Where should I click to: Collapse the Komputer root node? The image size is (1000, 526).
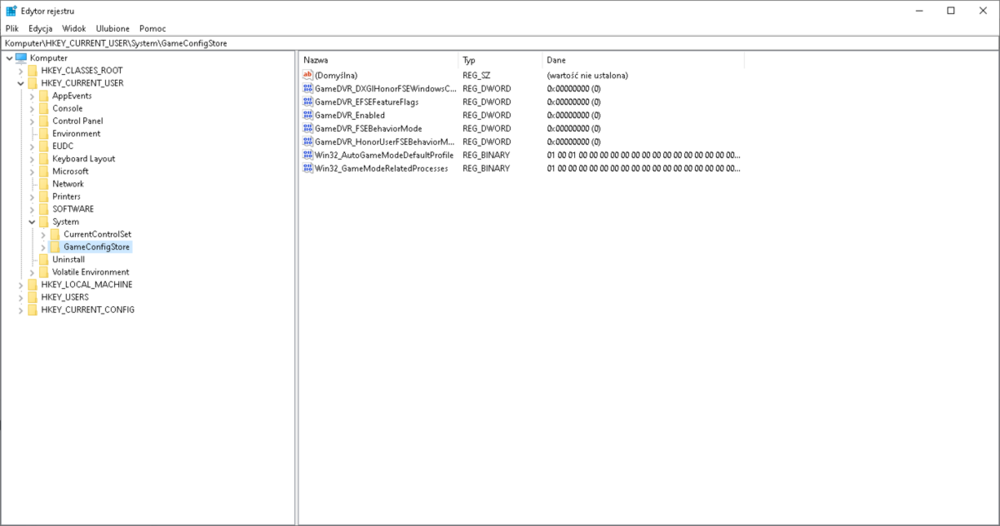coord(10,58)
